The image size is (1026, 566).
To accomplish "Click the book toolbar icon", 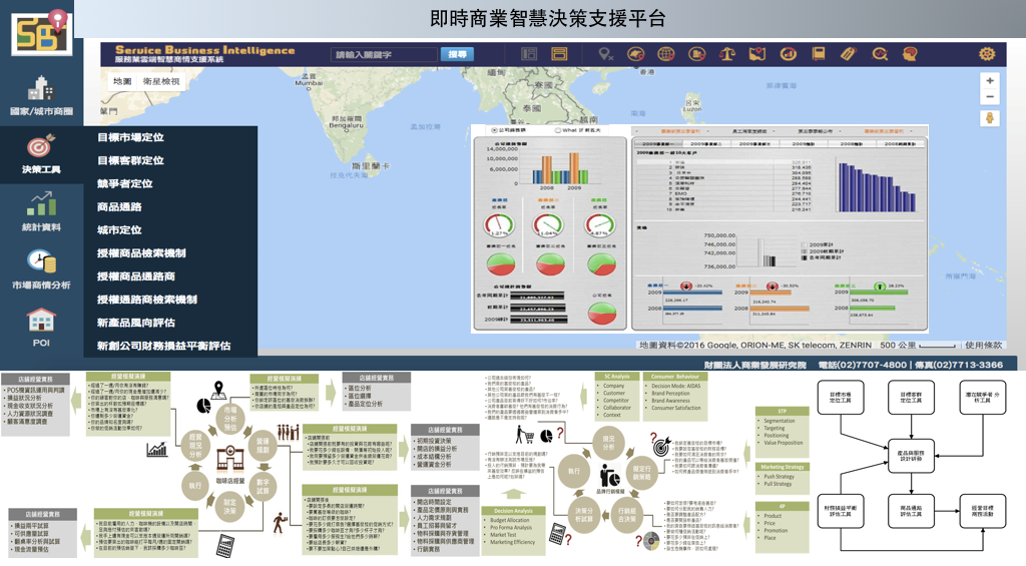I will pos(818,54).
